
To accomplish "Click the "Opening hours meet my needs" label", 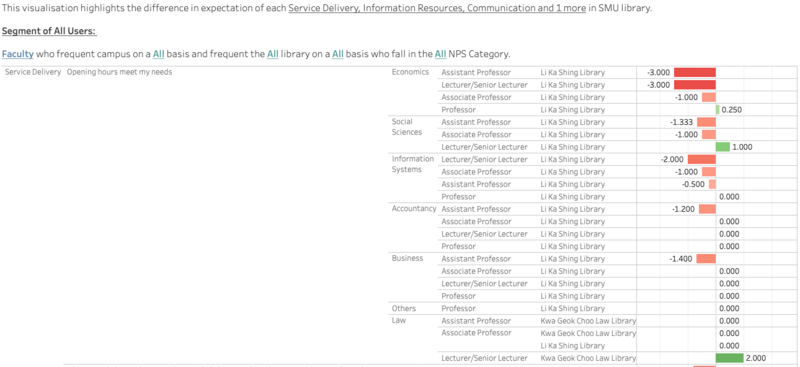I will click(x=119, y=72).
